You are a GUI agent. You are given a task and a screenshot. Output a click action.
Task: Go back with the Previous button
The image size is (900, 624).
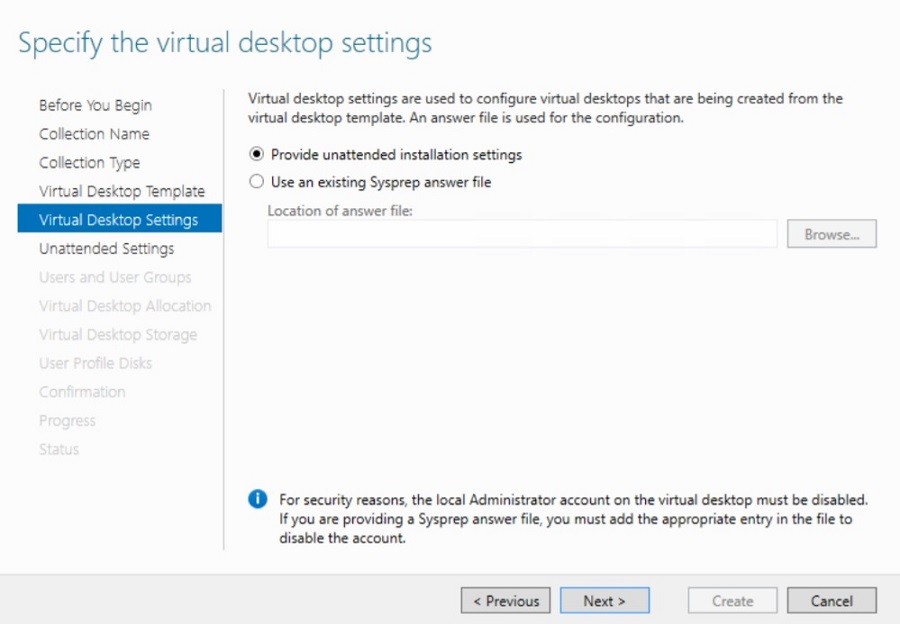pos(505,600)
